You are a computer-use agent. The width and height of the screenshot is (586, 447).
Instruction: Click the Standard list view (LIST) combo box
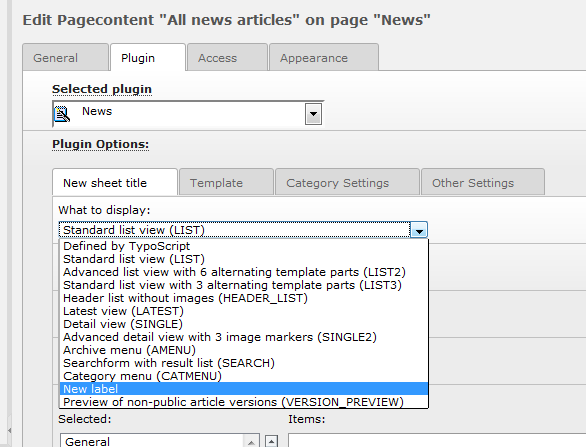[243, 230]
